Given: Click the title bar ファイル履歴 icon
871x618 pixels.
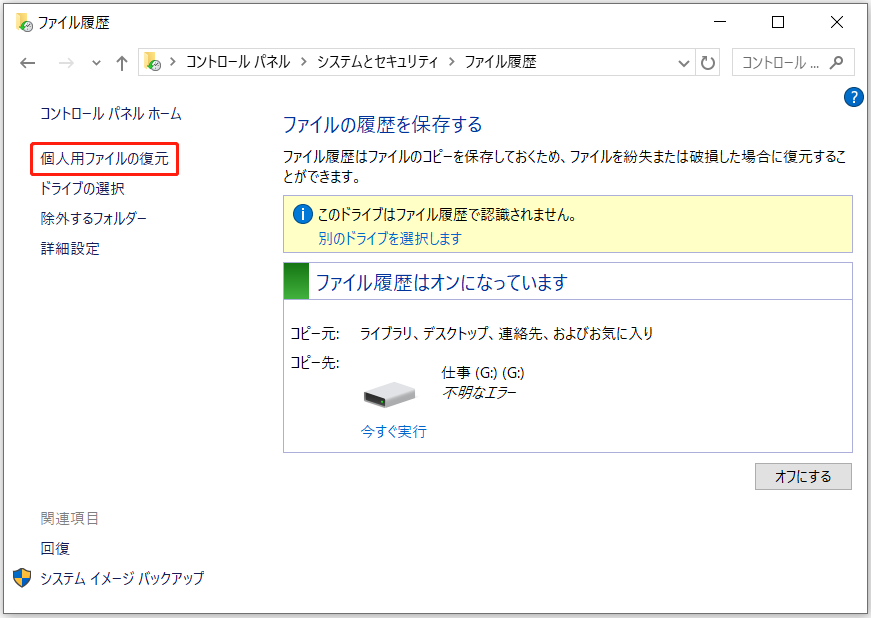Looking at the screenshot, I should click(x=24, y=23).
